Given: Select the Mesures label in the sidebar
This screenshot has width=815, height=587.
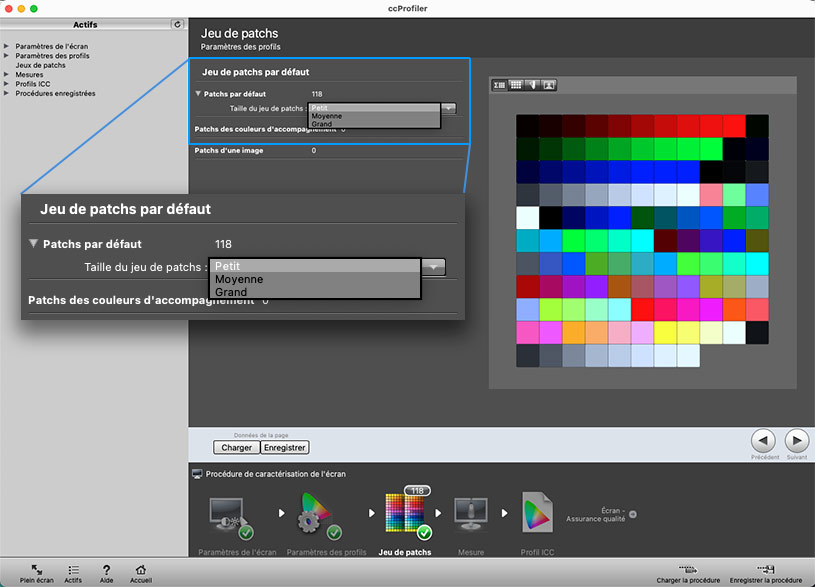Looking at the screenshot, I should coord(29,74).
